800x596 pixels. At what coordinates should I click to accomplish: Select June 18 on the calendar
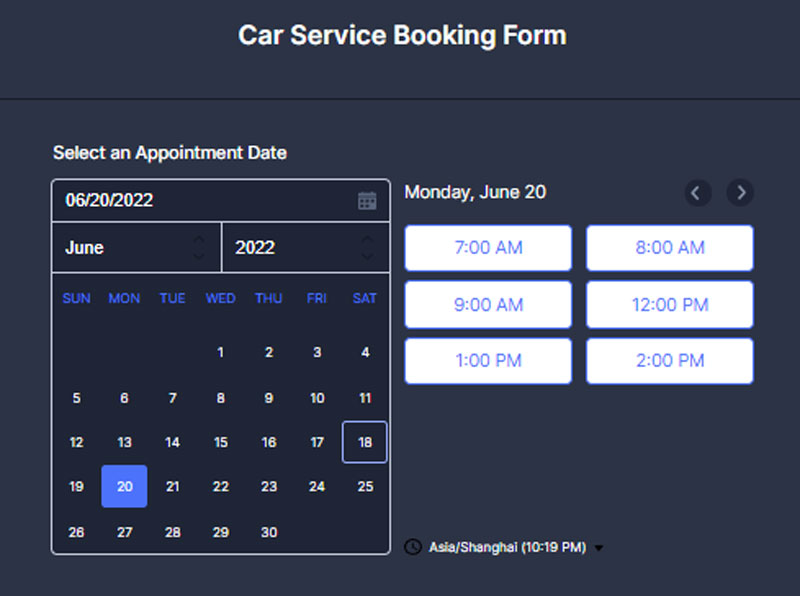pyautogui.click(x=365, y=442)
